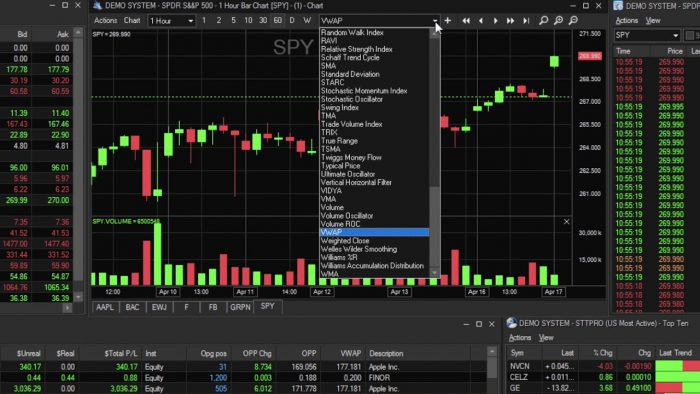Switch to the AAPL chart tab

[105, 307]
